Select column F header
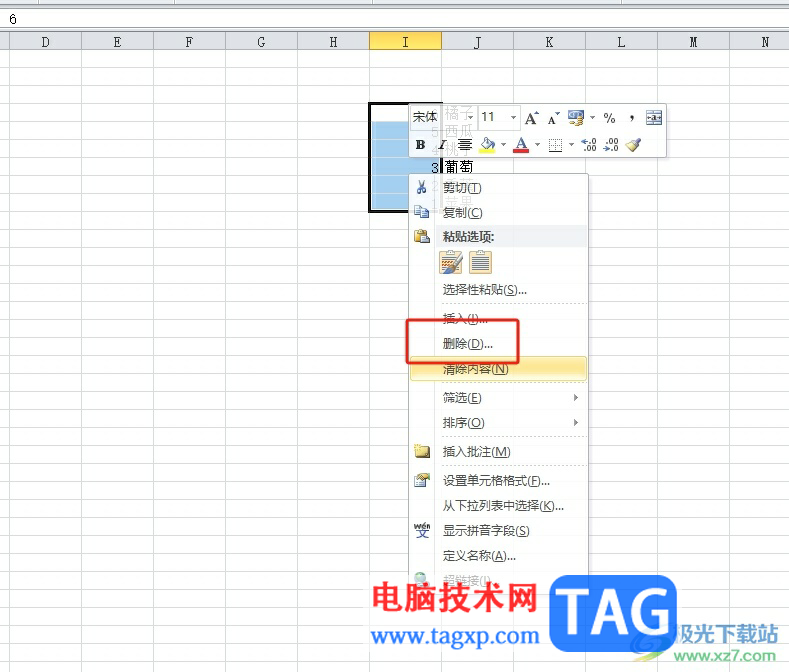This screenshot has height=672, width=789. pos(189,42)
